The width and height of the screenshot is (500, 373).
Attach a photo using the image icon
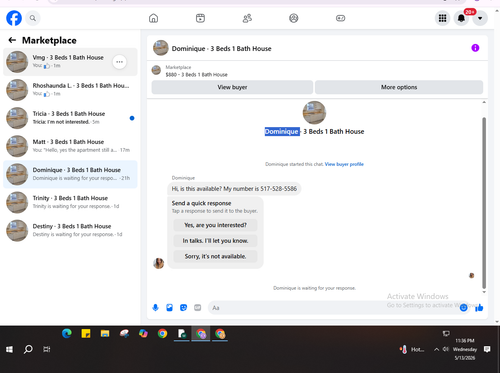169,308
